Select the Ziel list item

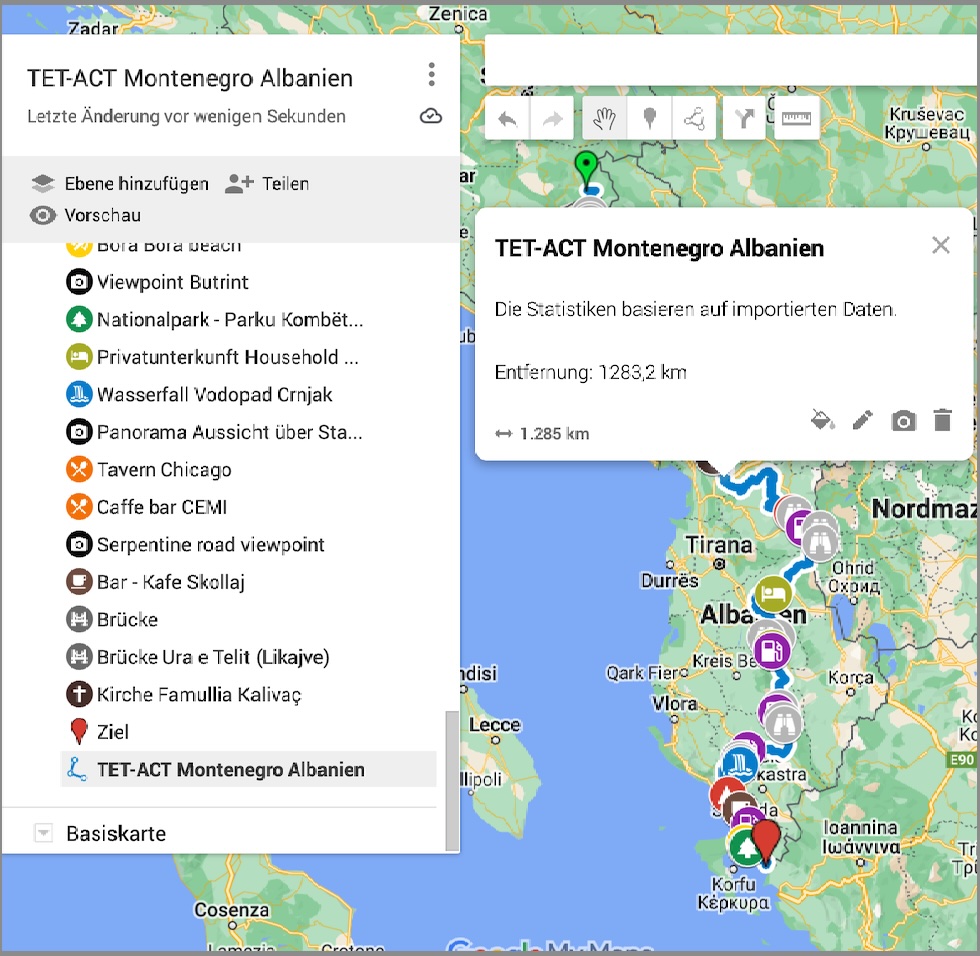[250, 732]
